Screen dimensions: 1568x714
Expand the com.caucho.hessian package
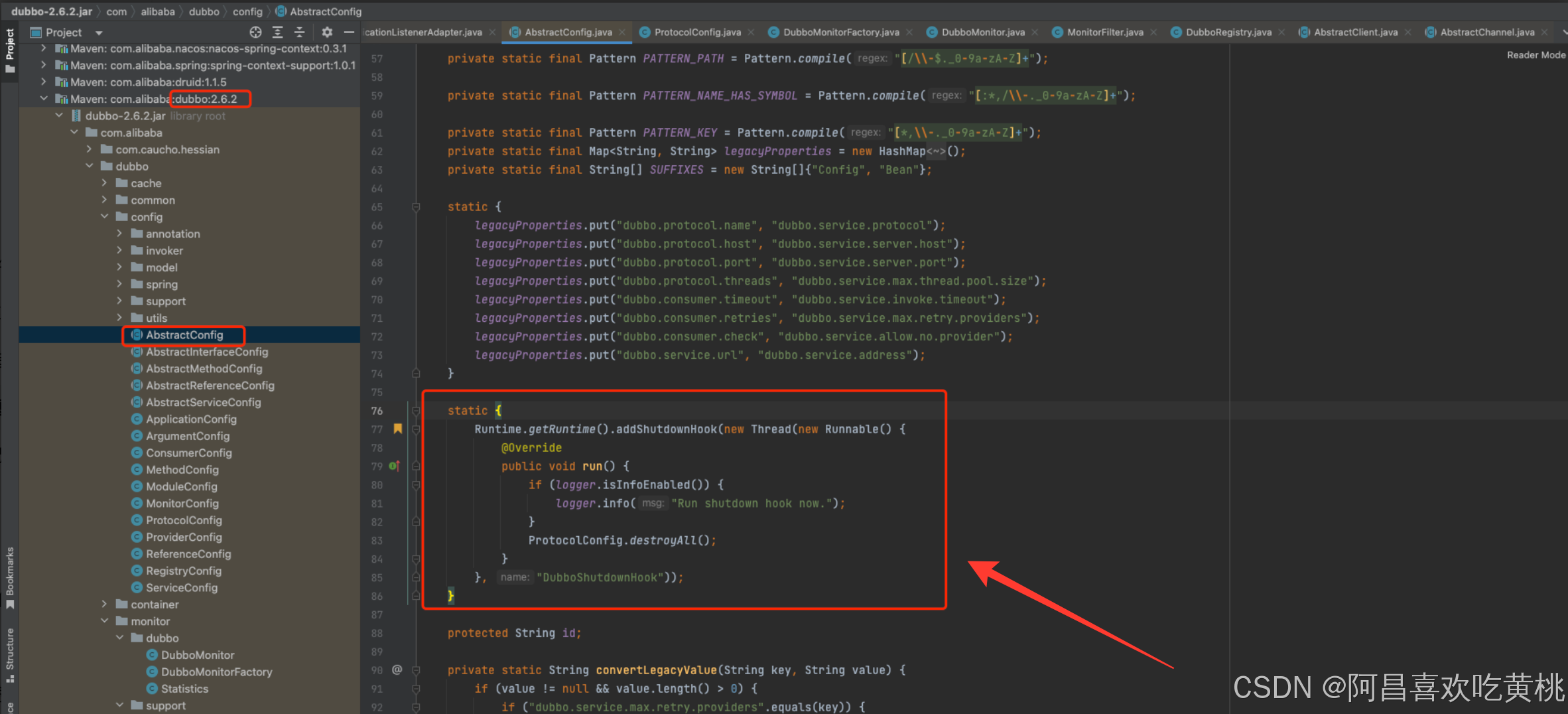click(89, 149)
